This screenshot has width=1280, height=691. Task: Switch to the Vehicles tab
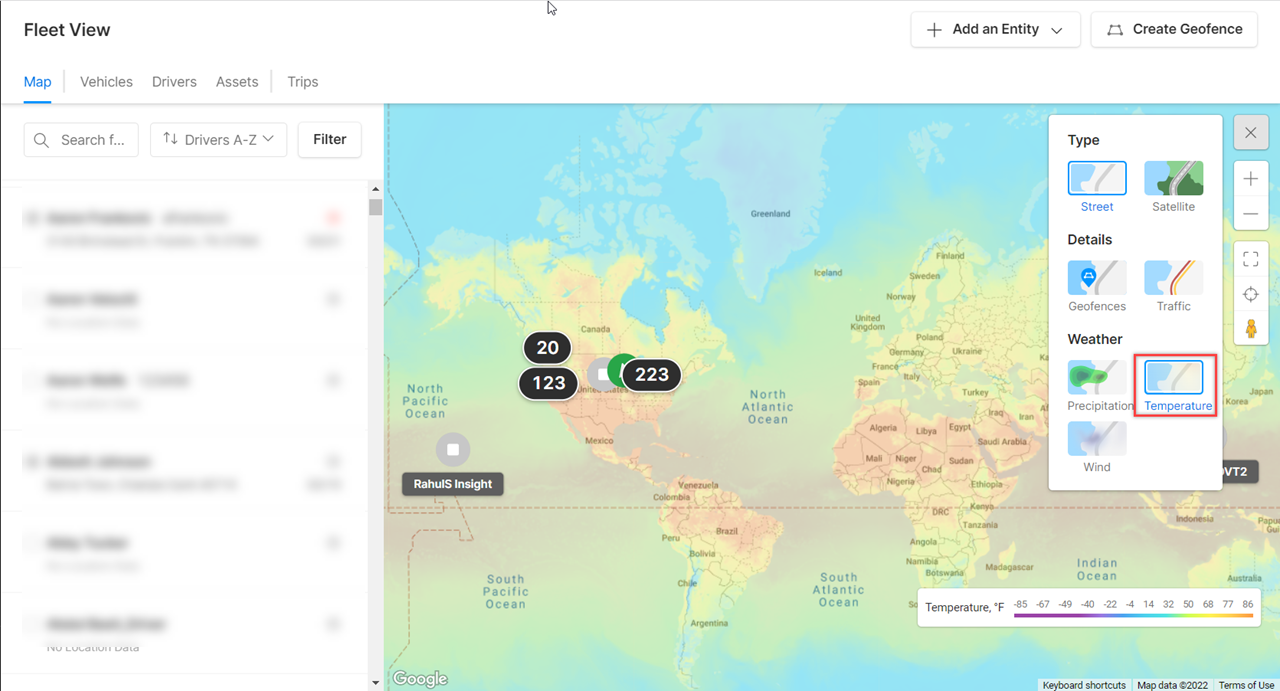point(106,82)
